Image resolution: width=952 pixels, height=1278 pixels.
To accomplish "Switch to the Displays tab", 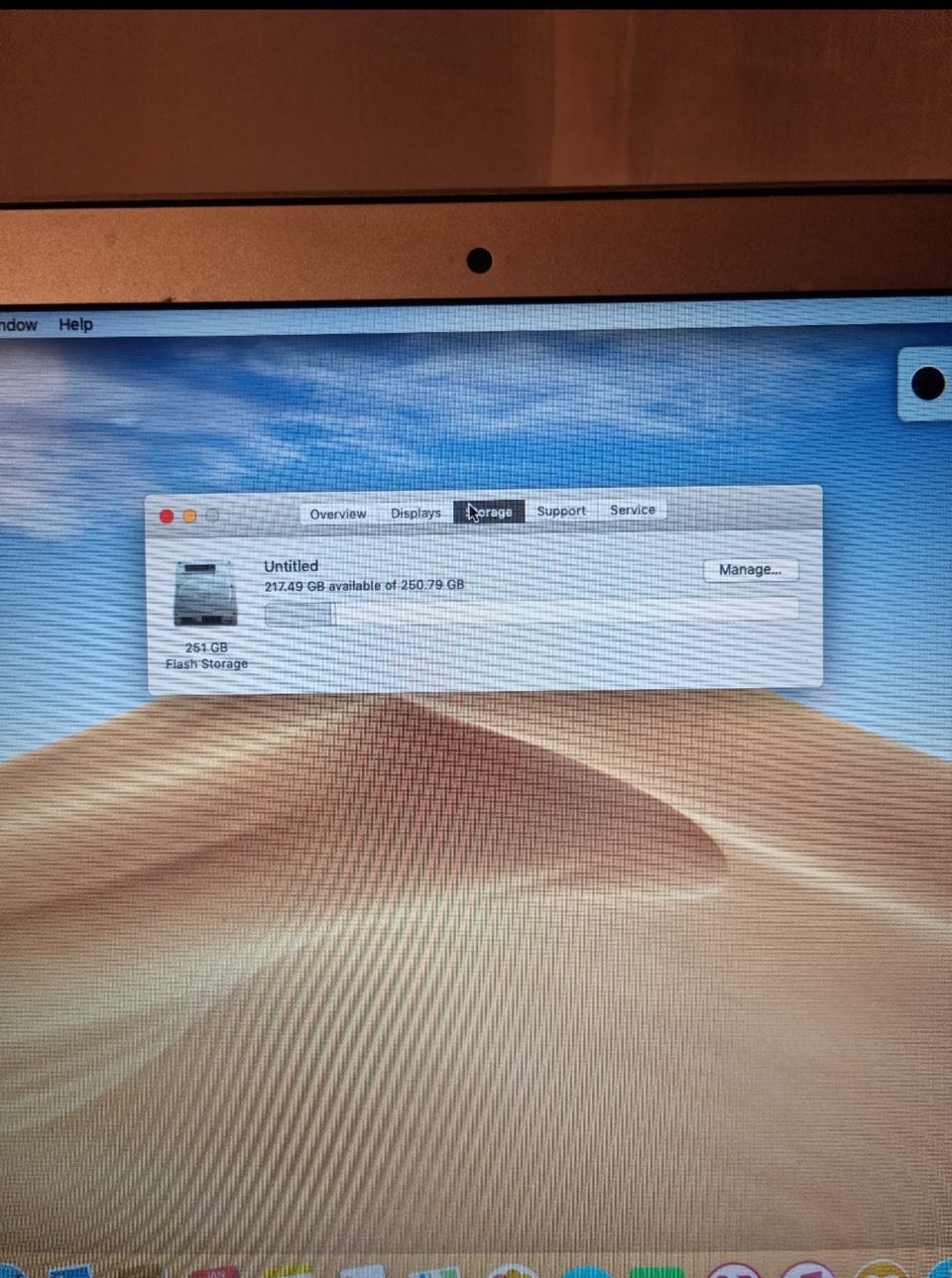I will (x=416, y=513).
